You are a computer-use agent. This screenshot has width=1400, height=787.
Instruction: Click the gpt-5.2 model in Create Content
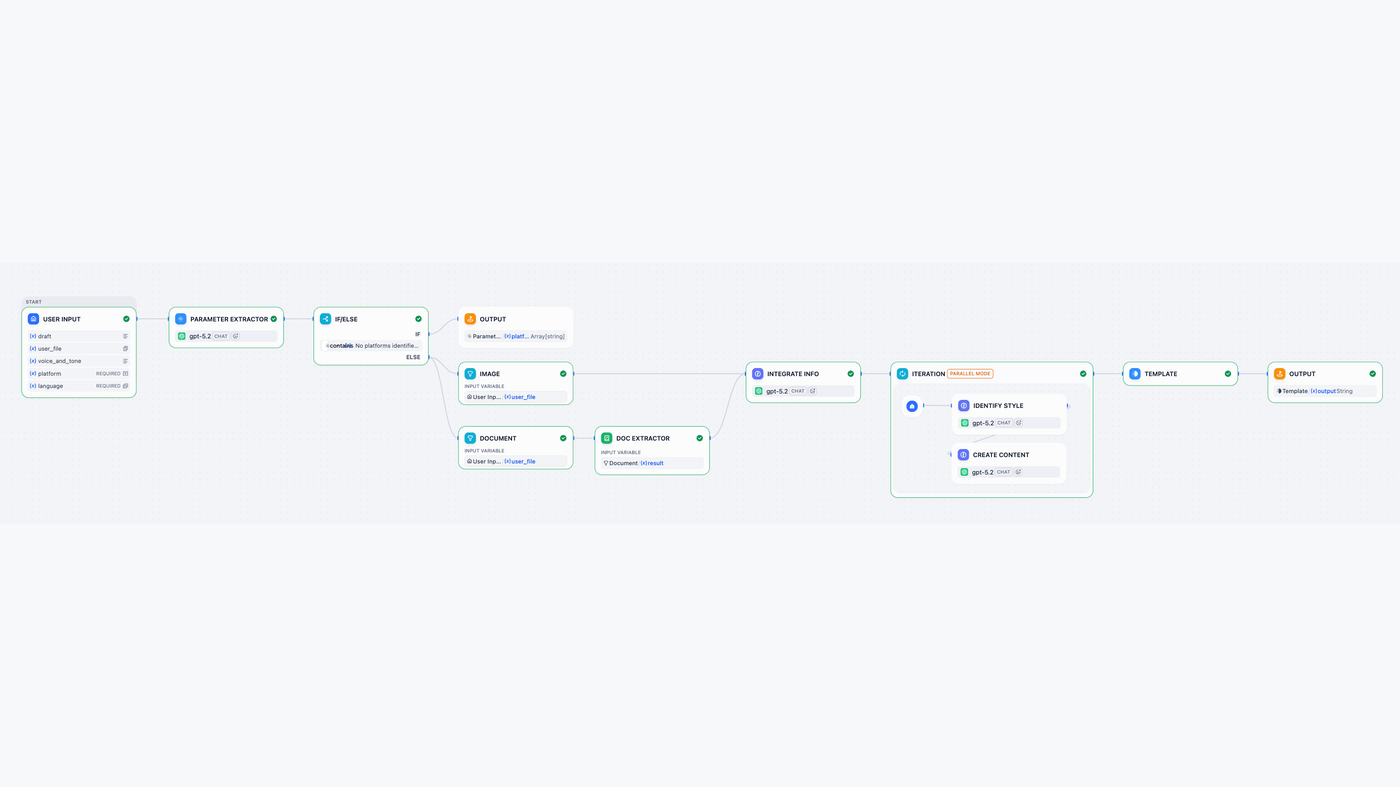(1009, 472)
